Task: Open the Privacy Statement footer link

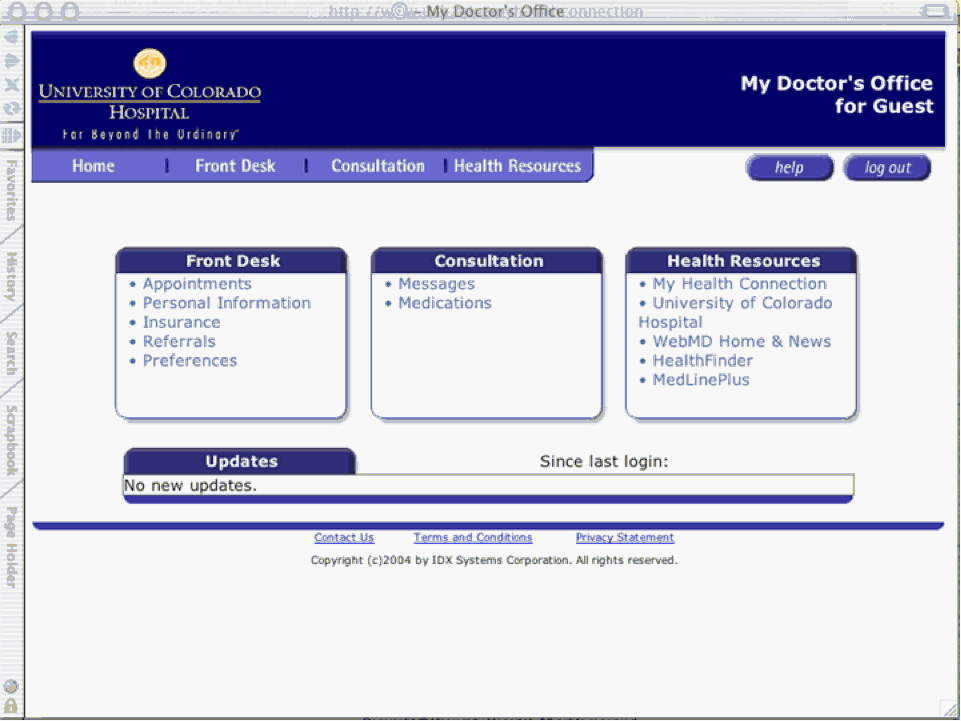Action: click(x=625, y=538)
